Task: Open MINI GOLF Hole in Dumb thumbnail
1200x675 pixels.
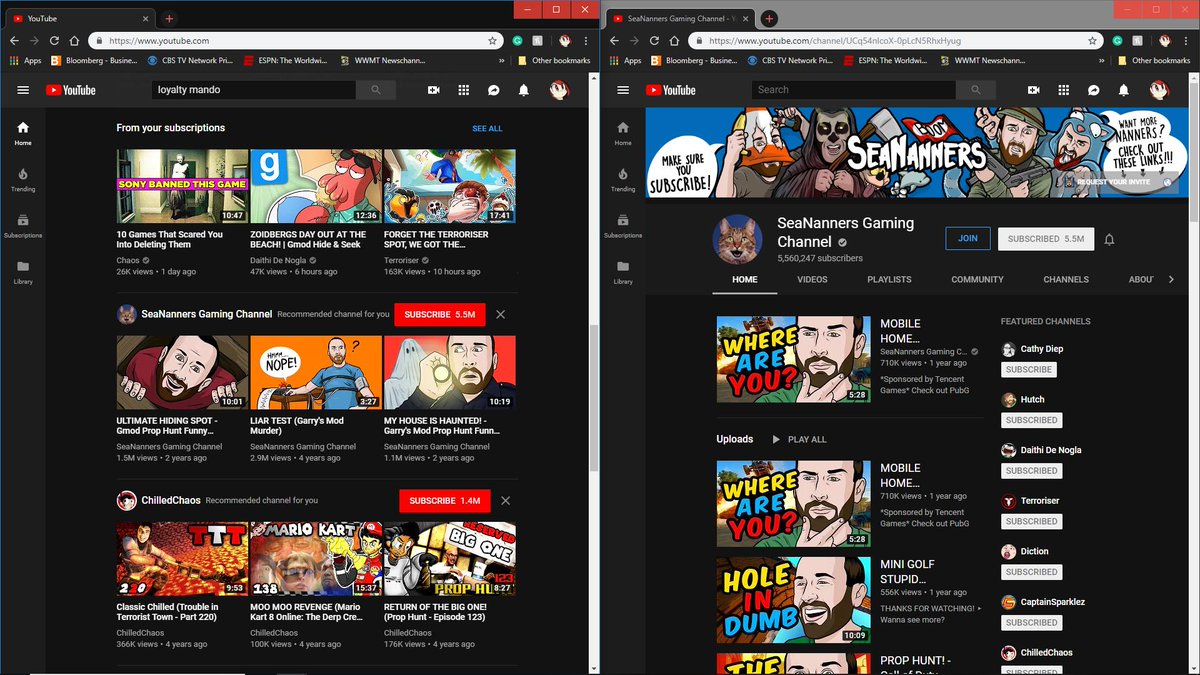Action: (794, 600)
